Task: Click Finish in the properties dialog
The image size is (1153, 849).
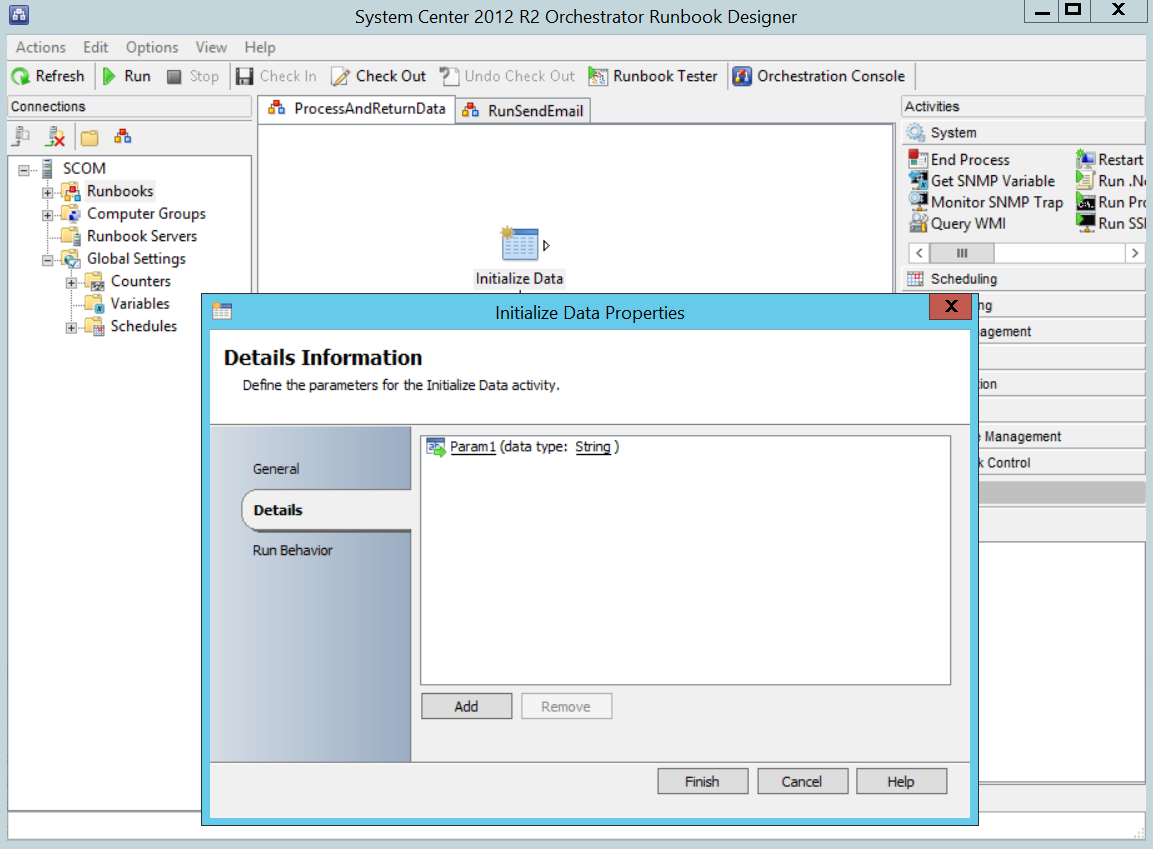Action: [702, 781]
